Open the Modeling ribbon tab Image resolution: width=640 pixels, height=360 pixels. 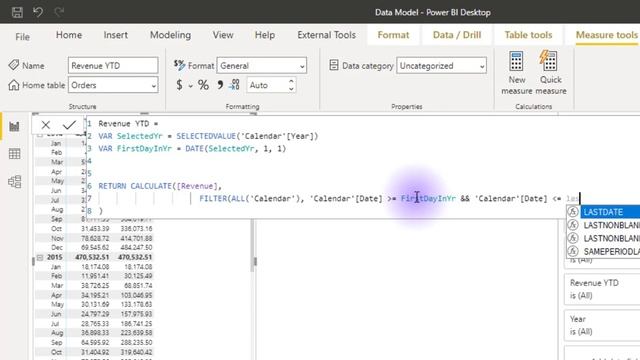click(170, 35)
